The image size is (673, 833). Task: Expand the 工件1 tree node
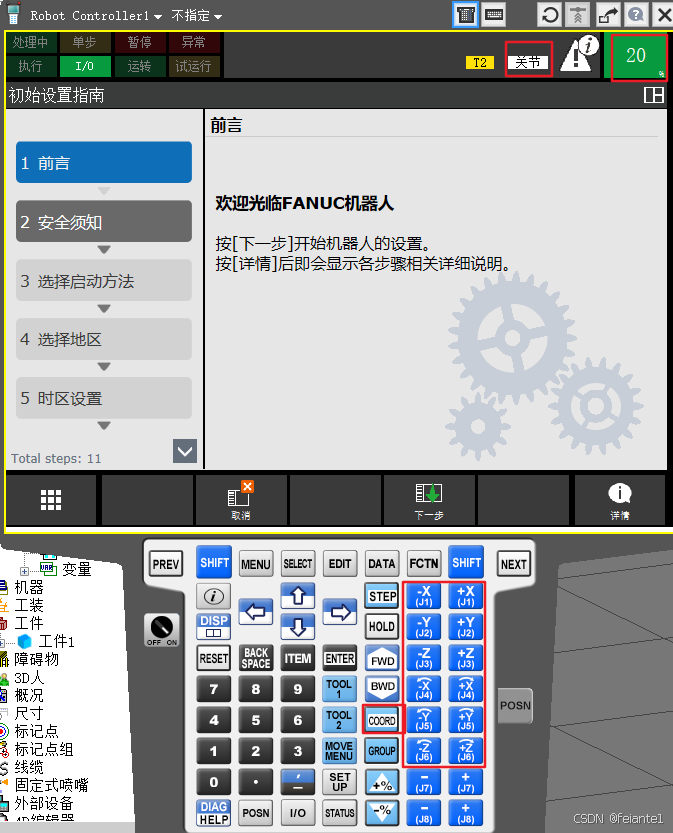point(2,642)
